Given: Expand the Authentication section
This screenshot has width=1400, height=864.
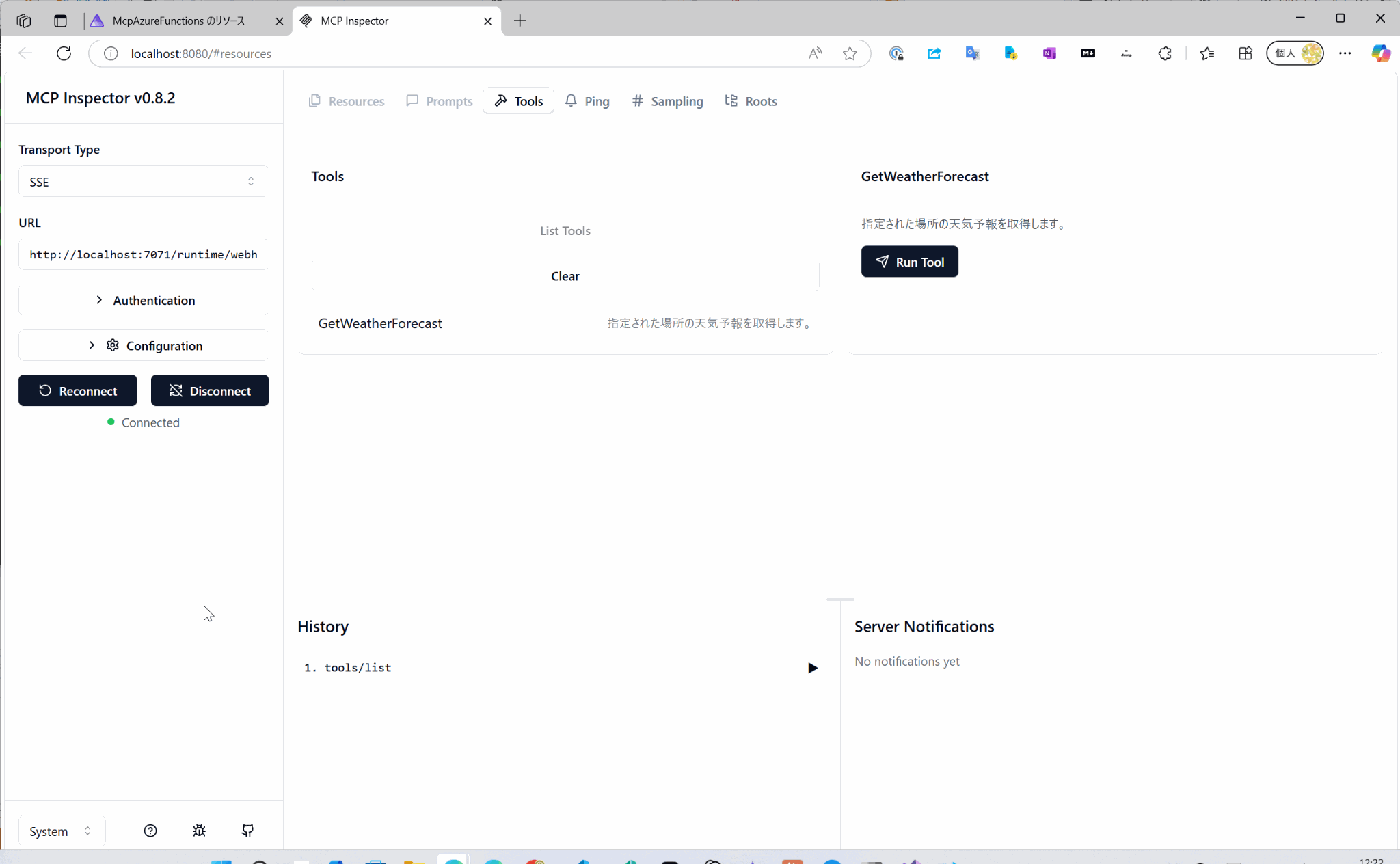Looking at the screenshot, I should click(144, 301).
